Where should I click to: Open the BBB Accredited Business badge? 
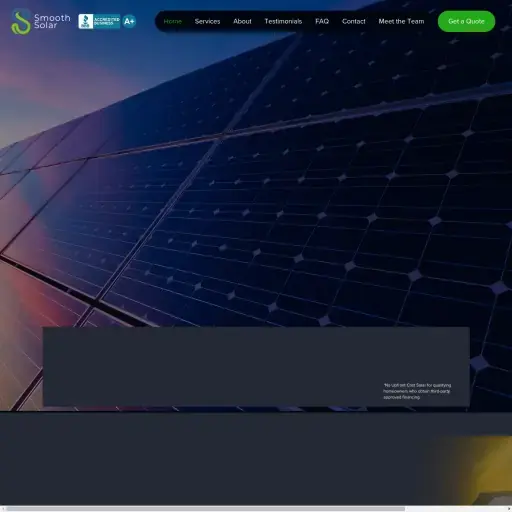point(99,21)
